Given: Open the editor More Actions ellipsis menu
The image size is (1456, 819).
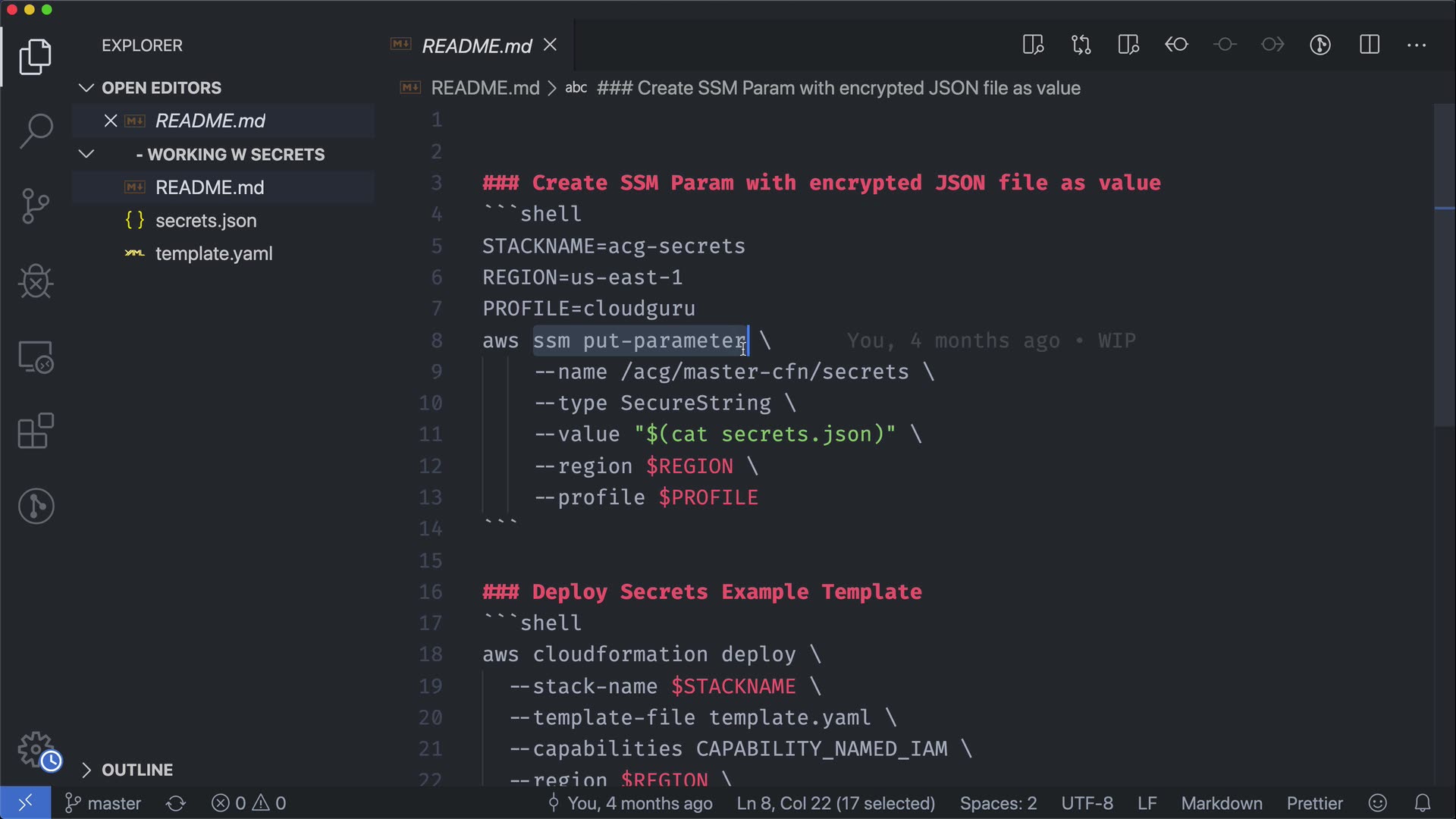Looking at the screenshot, I should pyautogui.click(x=1416, y=45).
